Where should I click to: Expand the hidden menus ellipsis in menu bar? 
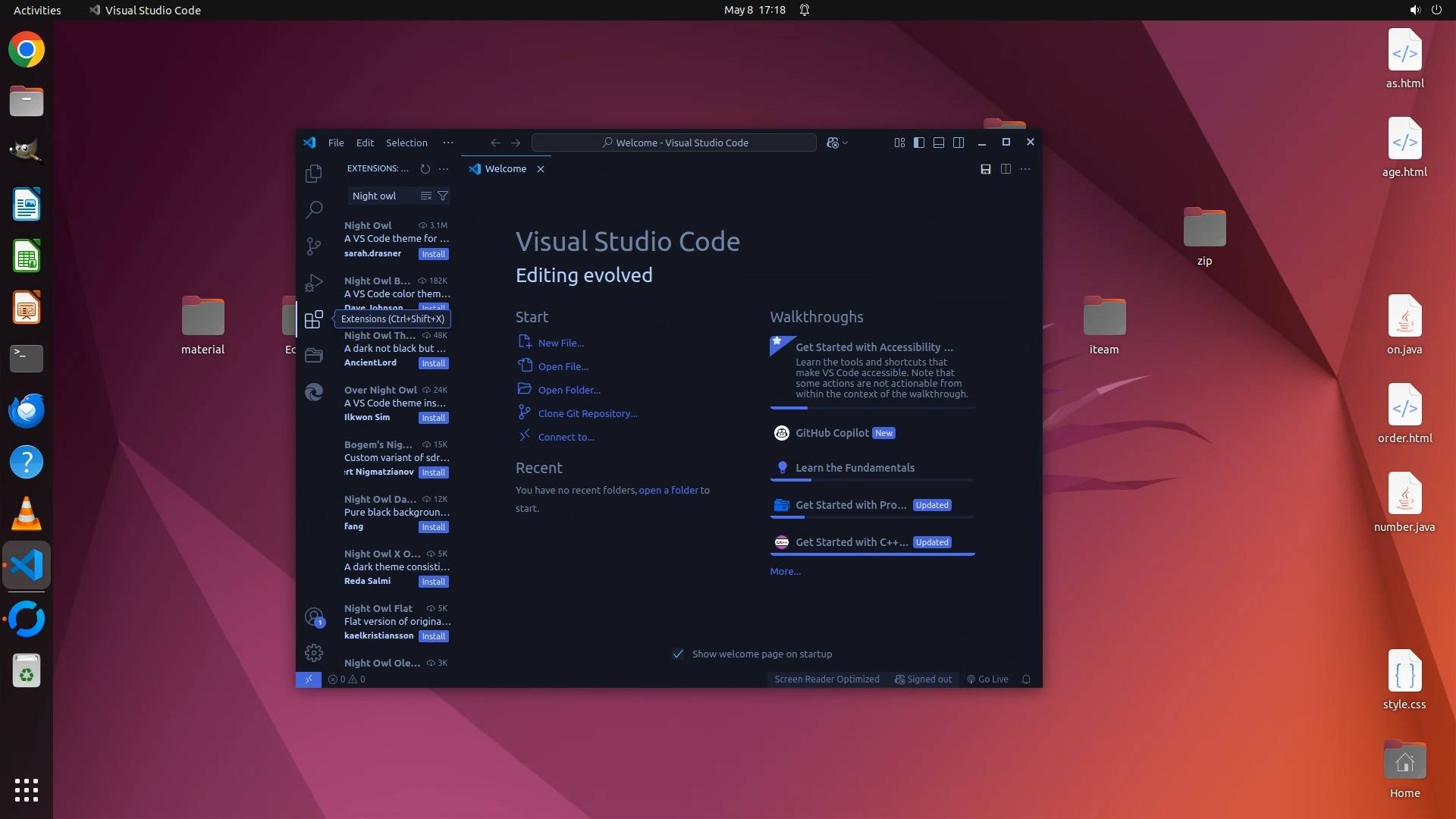tap(448, 143)
